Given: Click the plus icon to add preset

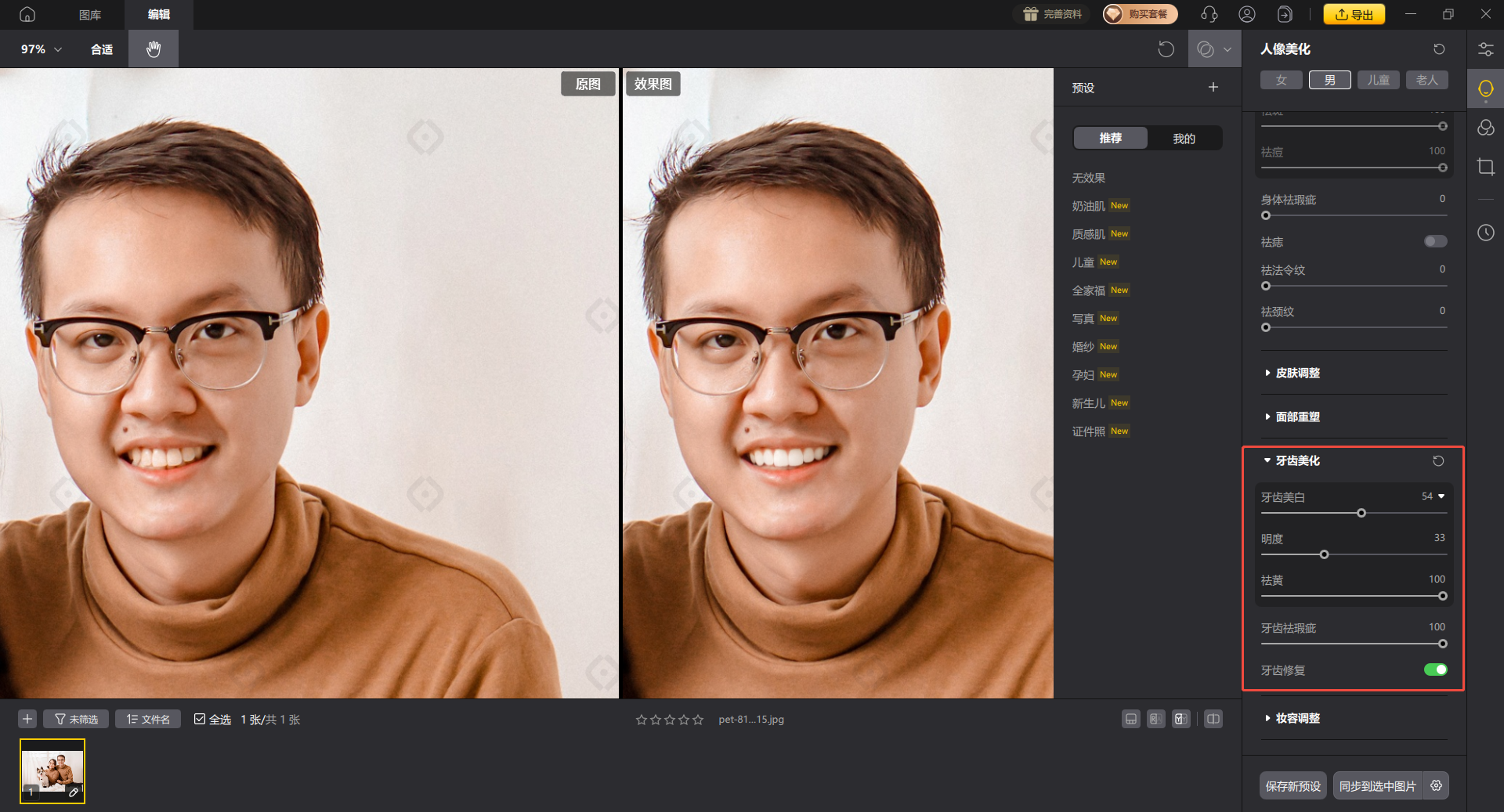Looking at the screenshot, I should tap(1213, 88).
